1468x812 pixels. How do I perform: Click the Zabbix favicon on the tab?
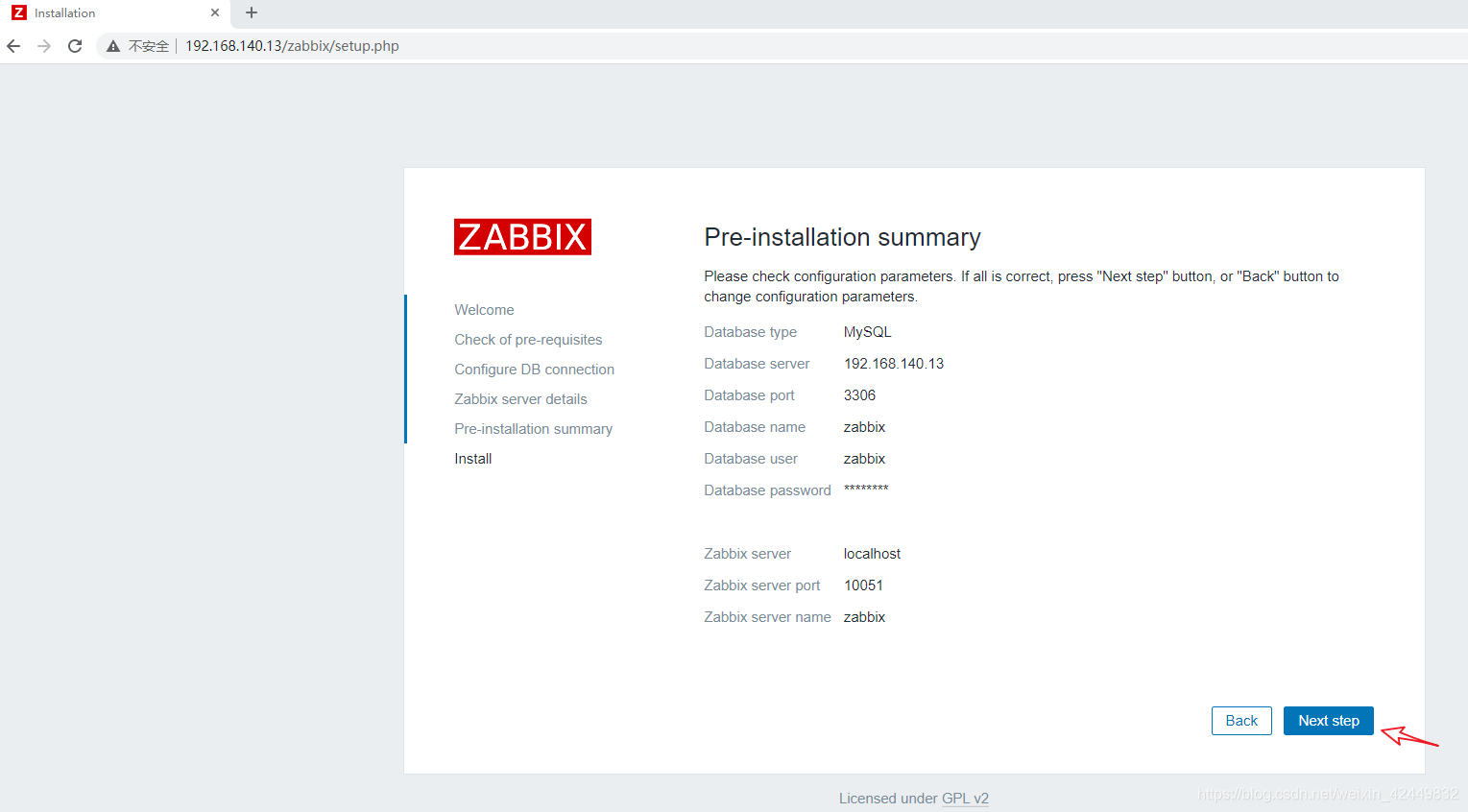pyautogui.click(x=19, y=12)
